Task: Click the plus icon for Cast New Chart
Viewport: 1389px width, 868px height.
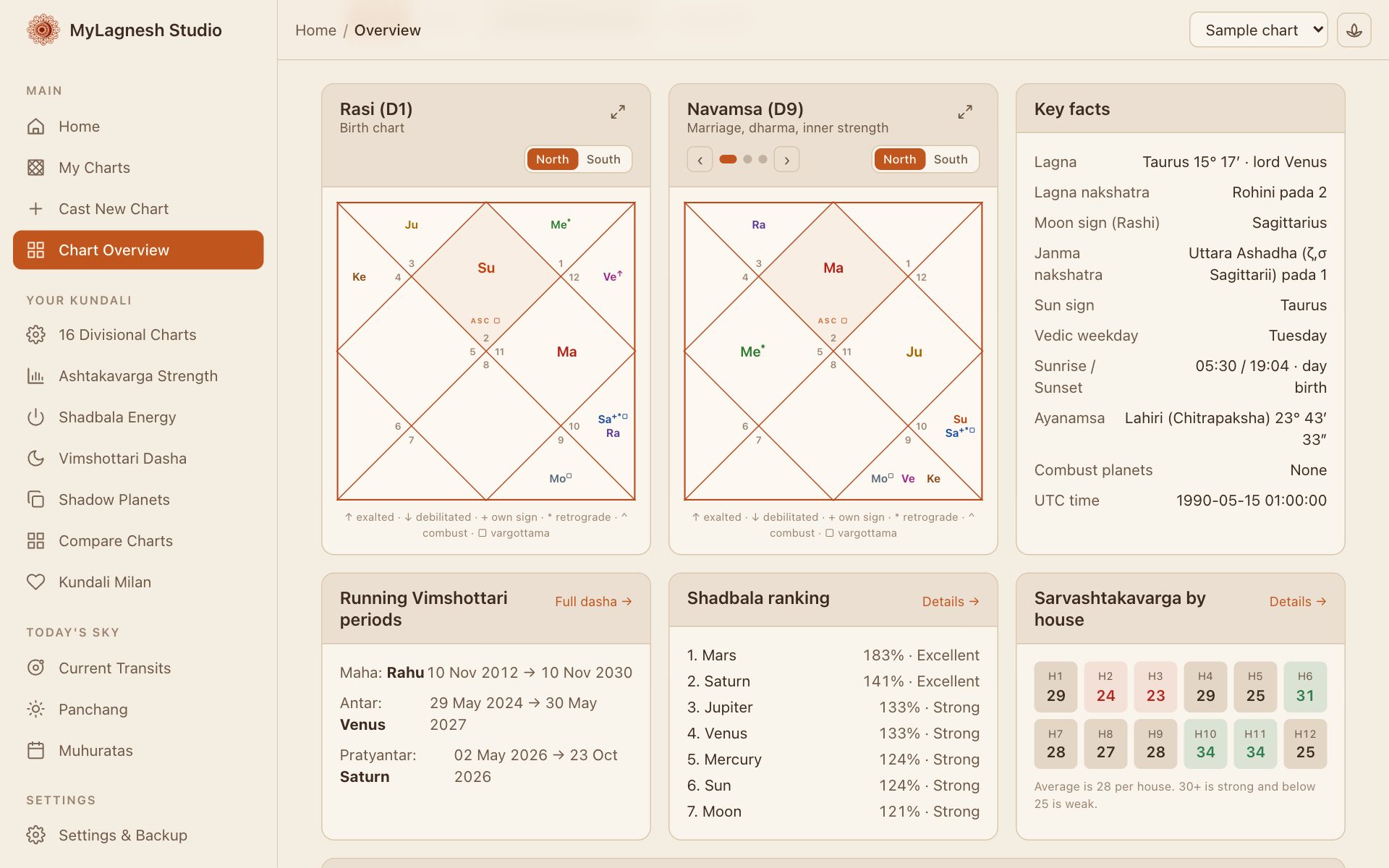Action: coord(35,209)
